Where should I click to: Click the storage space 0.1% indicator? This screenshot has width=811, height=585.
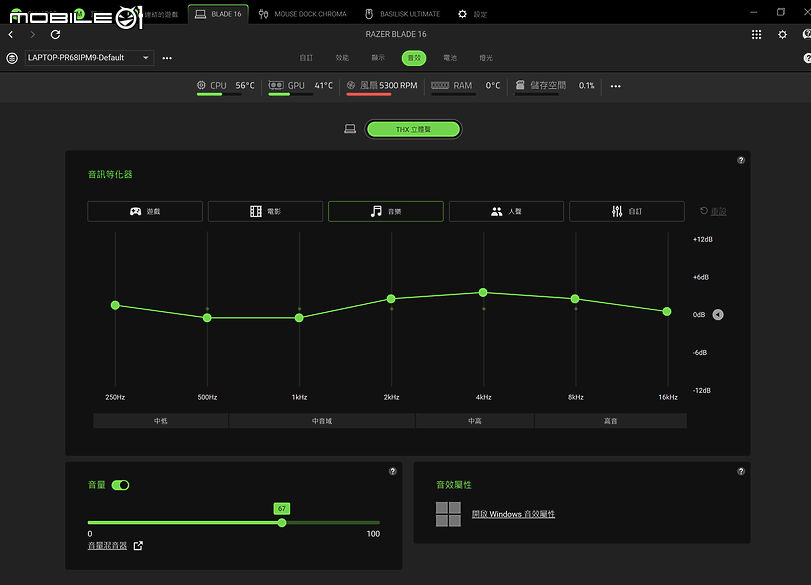(x=554, y=86)
